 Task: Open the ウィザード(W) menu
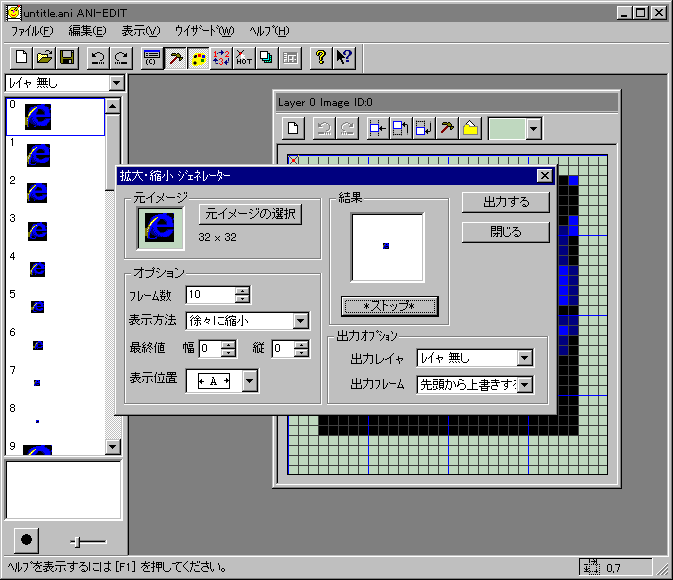click(x=205, y=31)
